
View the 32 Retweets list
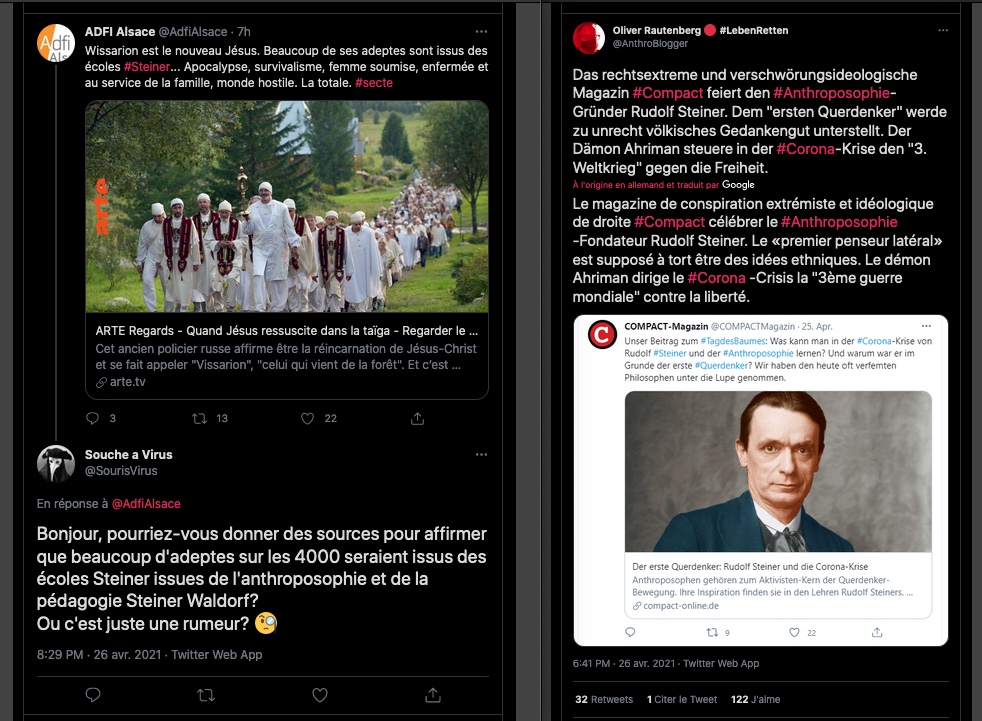click(604, 700)
